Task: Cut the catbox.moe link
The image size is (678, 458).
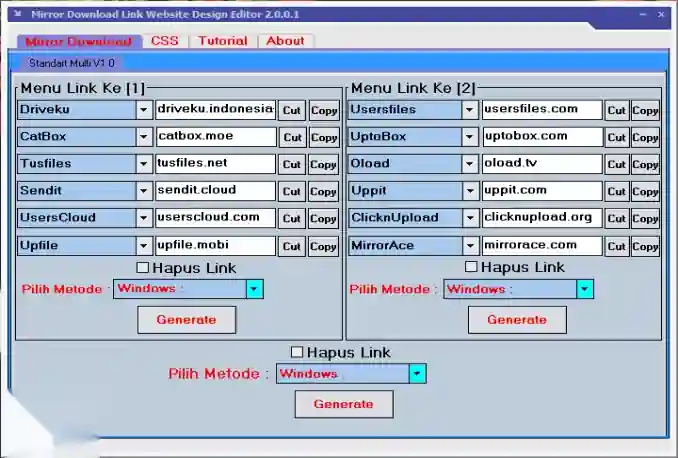Action: pos(293,138)
